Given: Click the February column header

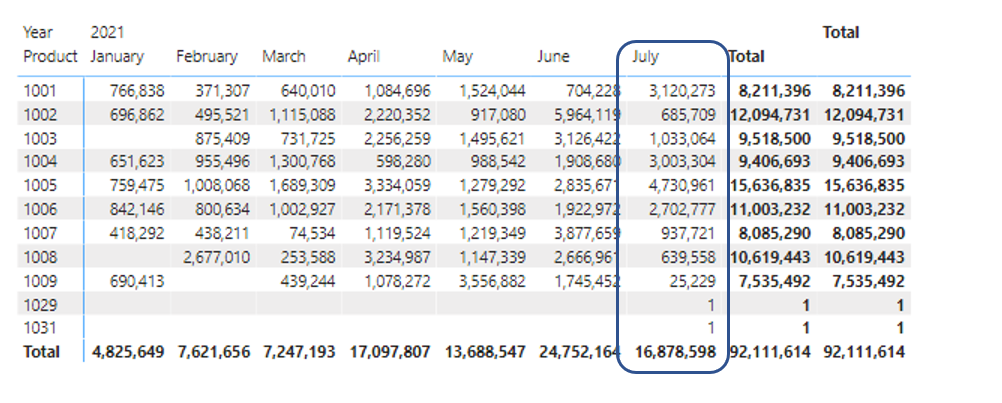Looking at the screenshot, I should 206,56.
